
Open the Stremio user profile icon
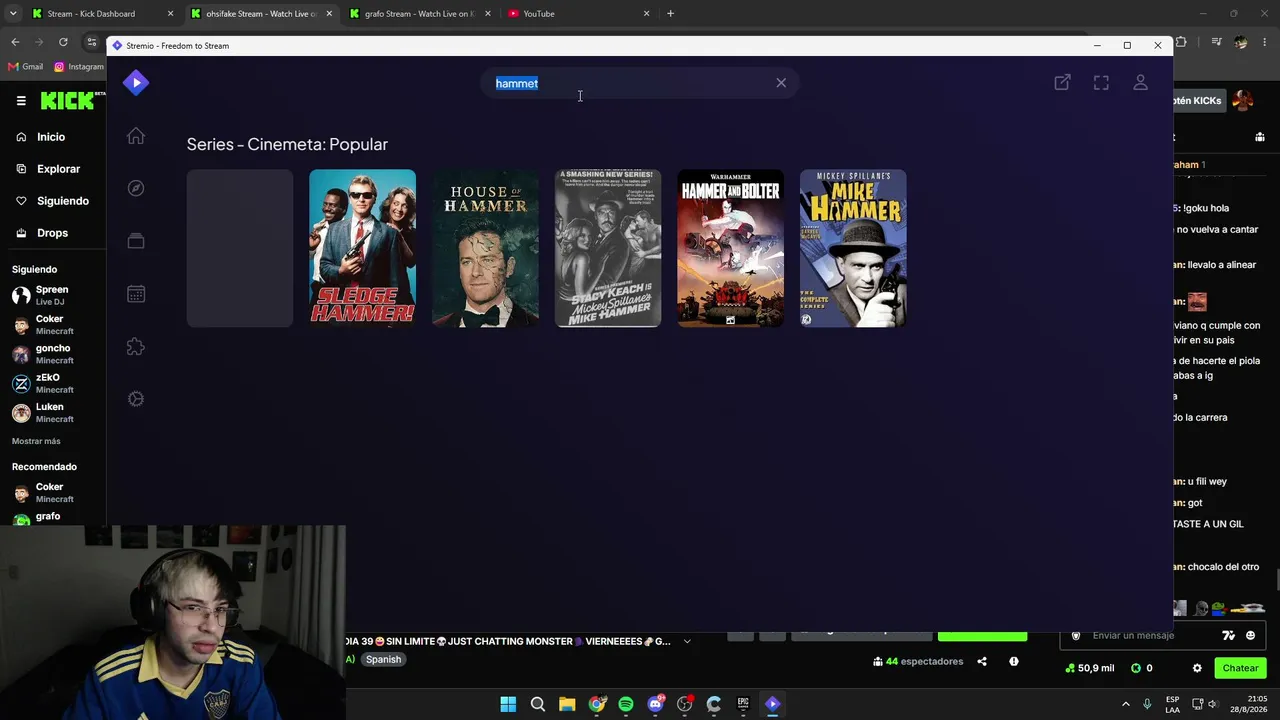click(1140, 83)
